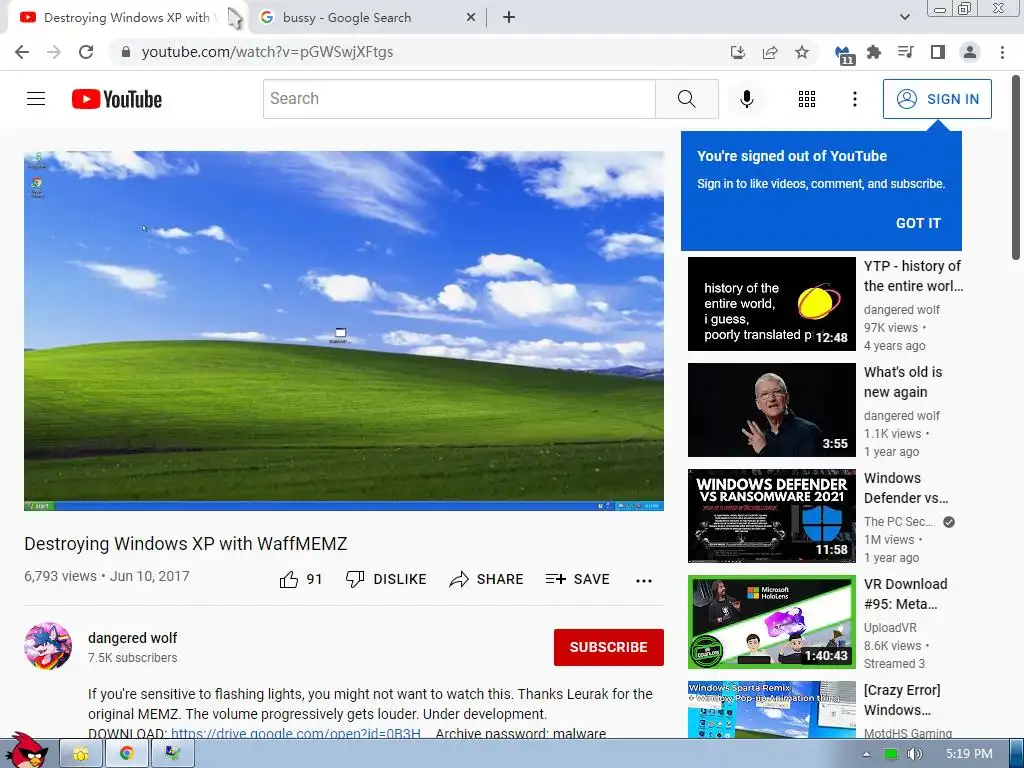Search with your voice microphone
Screen dimensions: 1024x768
coord(747,99)
